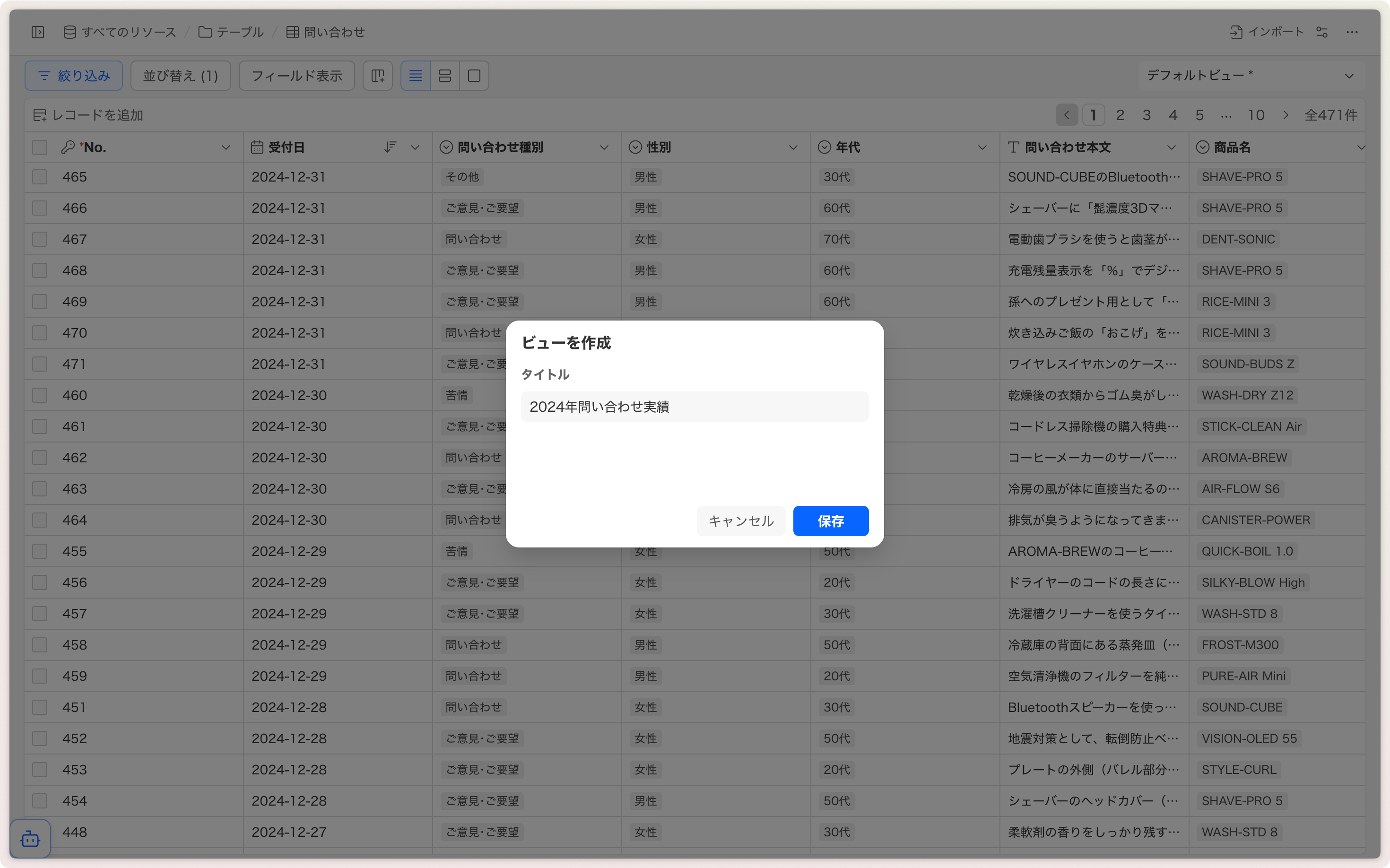1390x868 pixels.
Task: Open the assistant robot icon
Action: (x=30, y=839)
